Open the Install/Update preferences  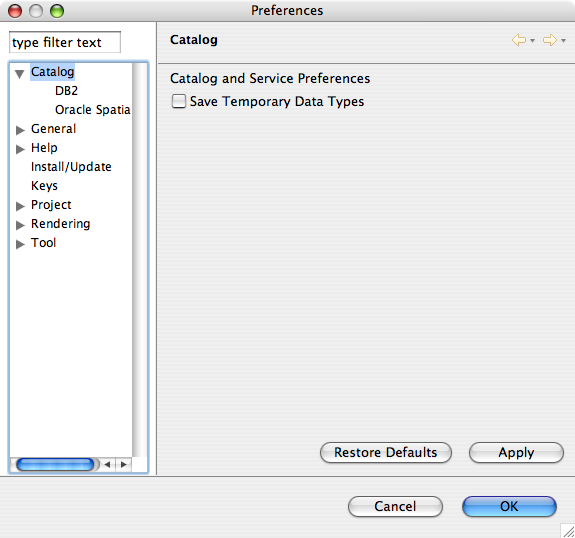[71, 167]
